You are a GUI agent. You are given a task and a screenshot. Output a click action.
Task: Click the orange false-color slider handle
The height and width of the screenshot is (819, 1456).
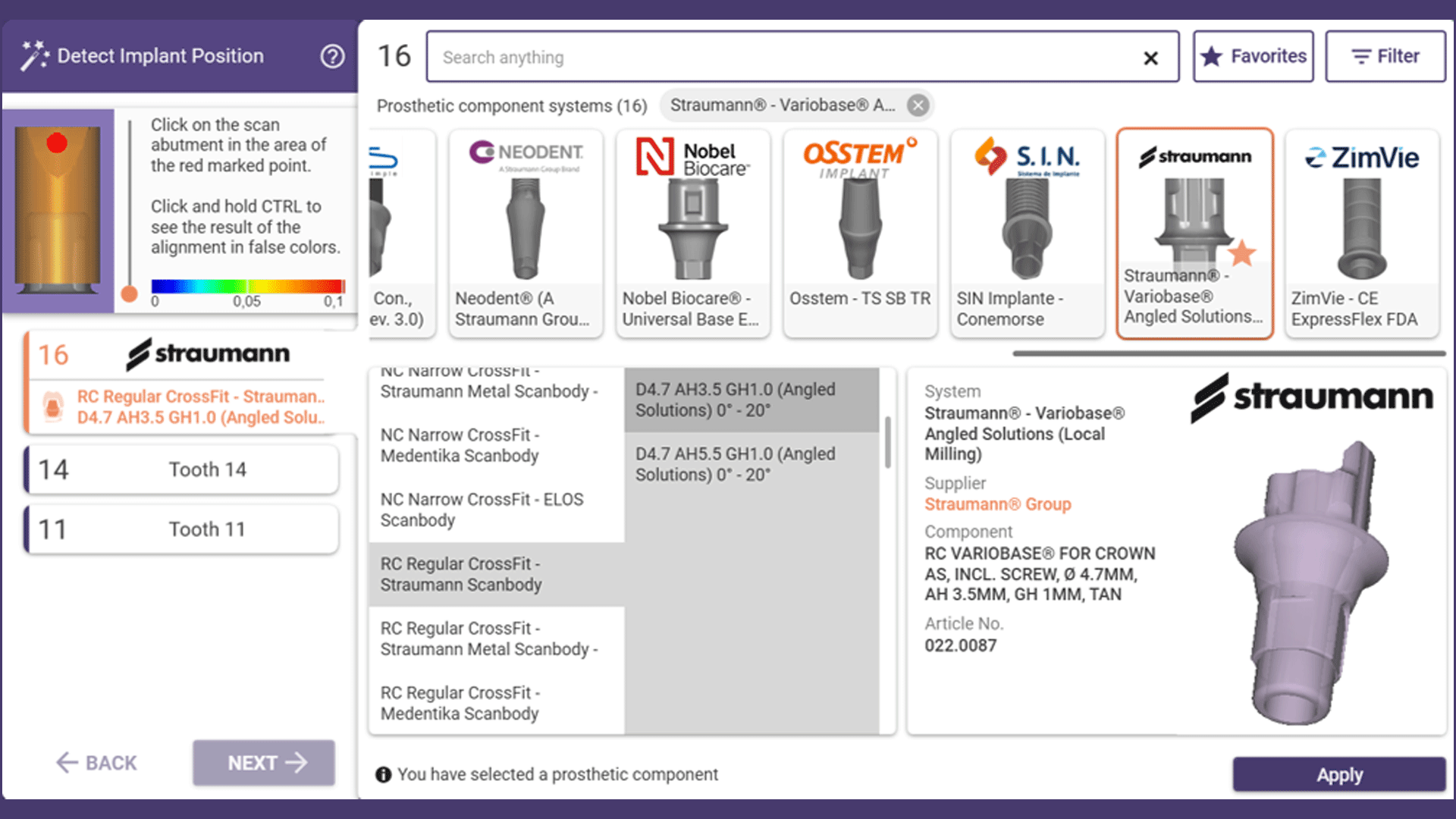pyautogui.click(x=130, y=294)
